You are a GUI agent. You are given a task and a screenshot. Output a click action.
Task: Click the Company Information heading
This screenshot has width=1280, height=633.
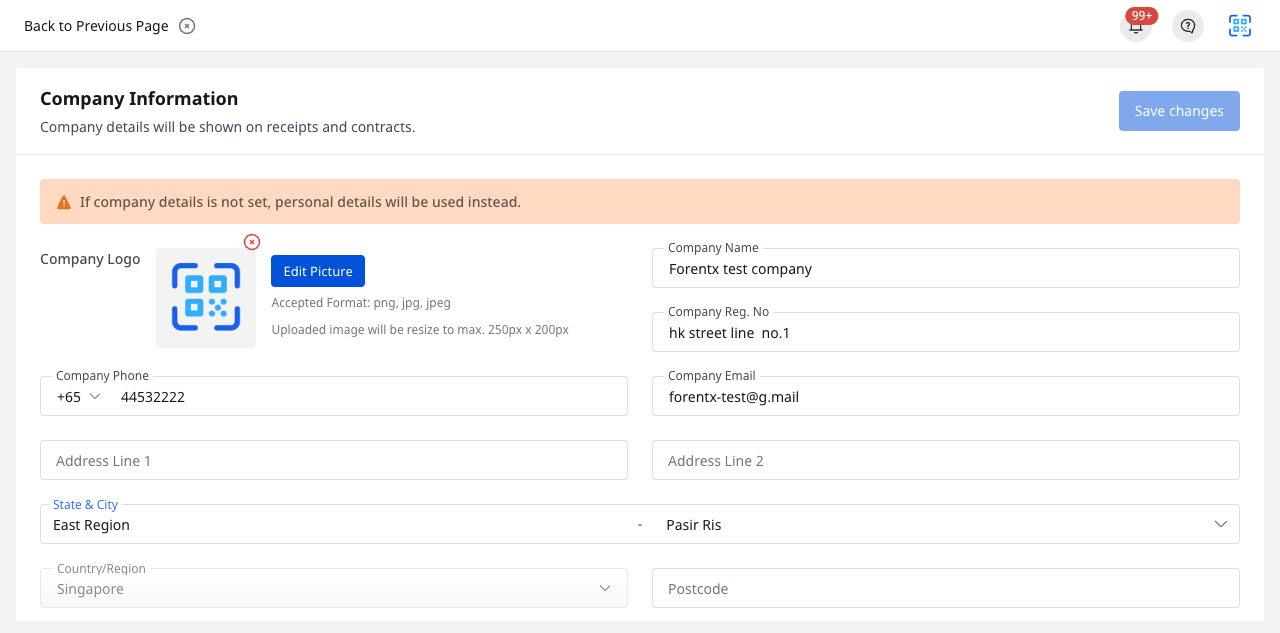click(139, 98)
